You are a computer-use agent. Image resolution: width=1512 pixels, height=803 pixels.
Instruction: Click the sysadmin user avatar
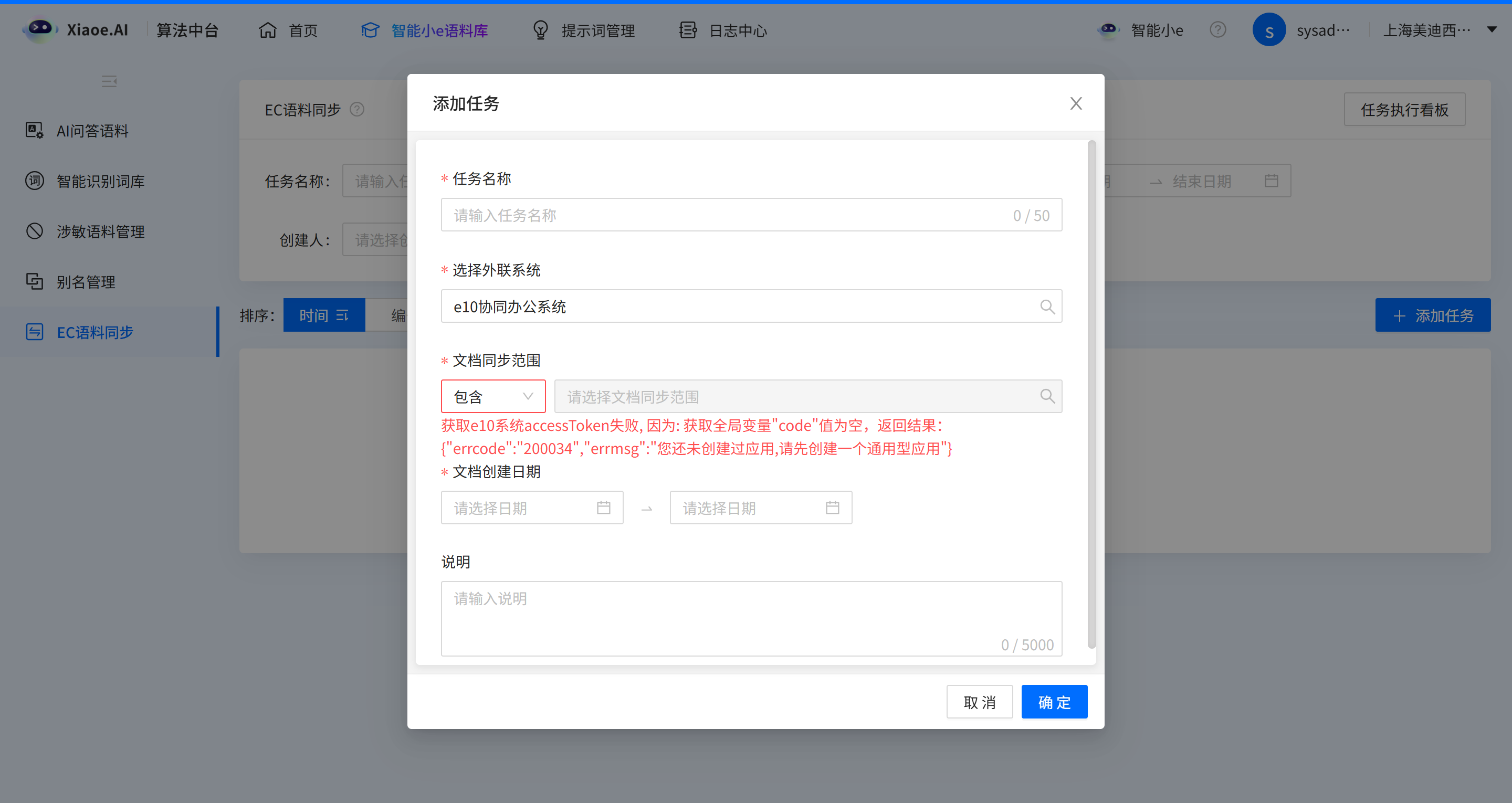coord(1268,30)
